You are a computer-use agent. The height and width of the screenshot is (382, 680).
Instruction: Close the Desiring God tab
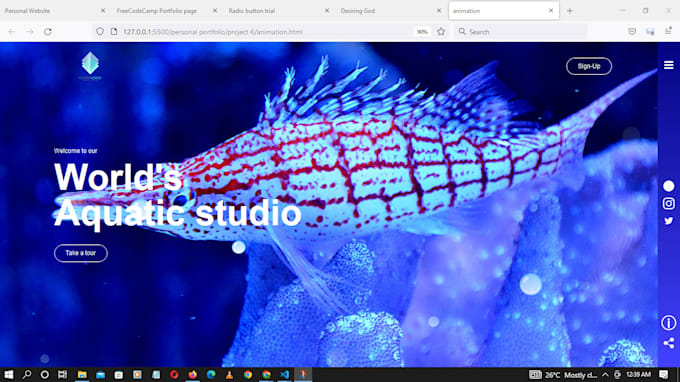point(439,11)
